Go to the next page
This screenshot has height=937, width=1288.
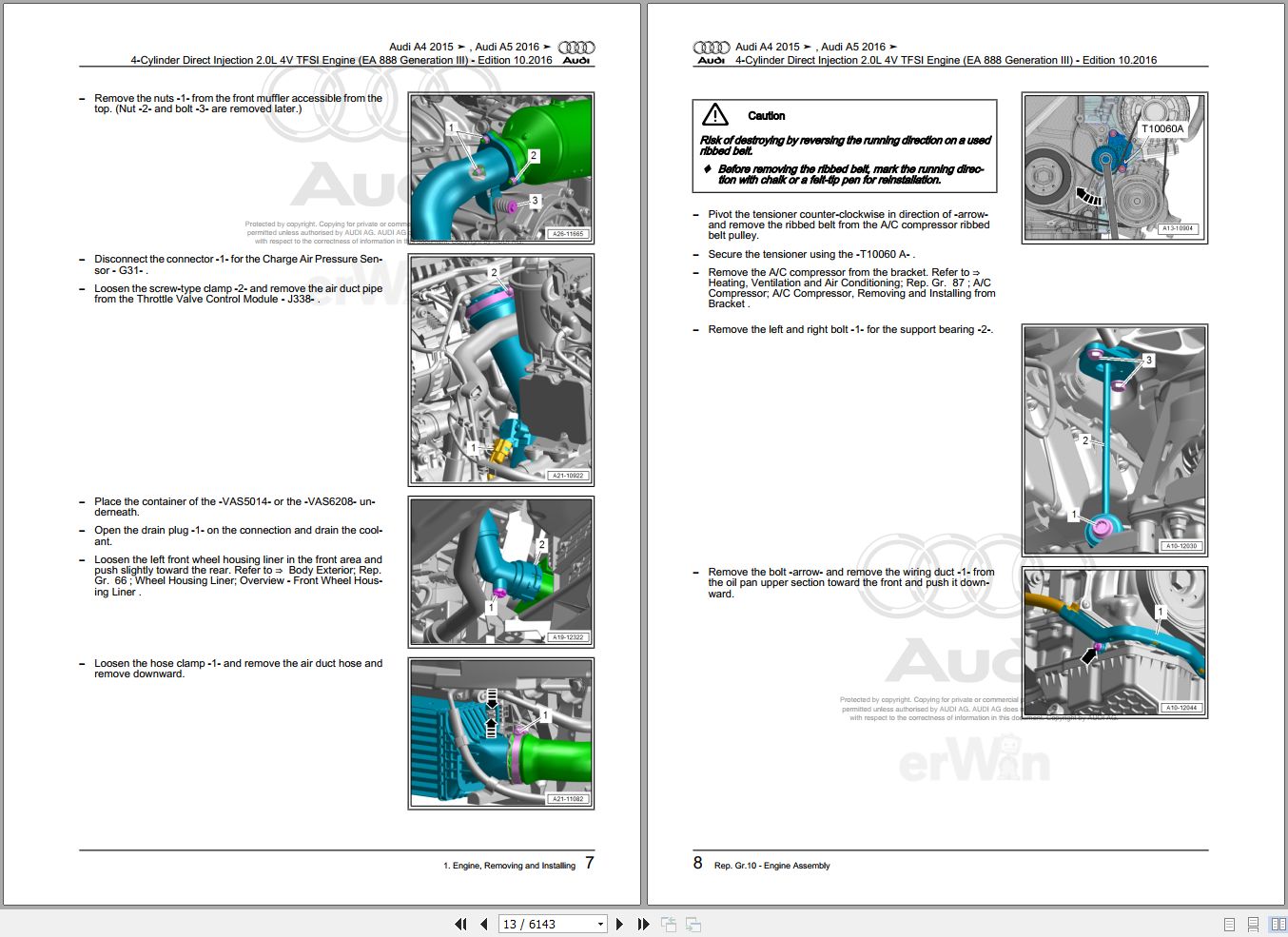click(x=619, y=924)
